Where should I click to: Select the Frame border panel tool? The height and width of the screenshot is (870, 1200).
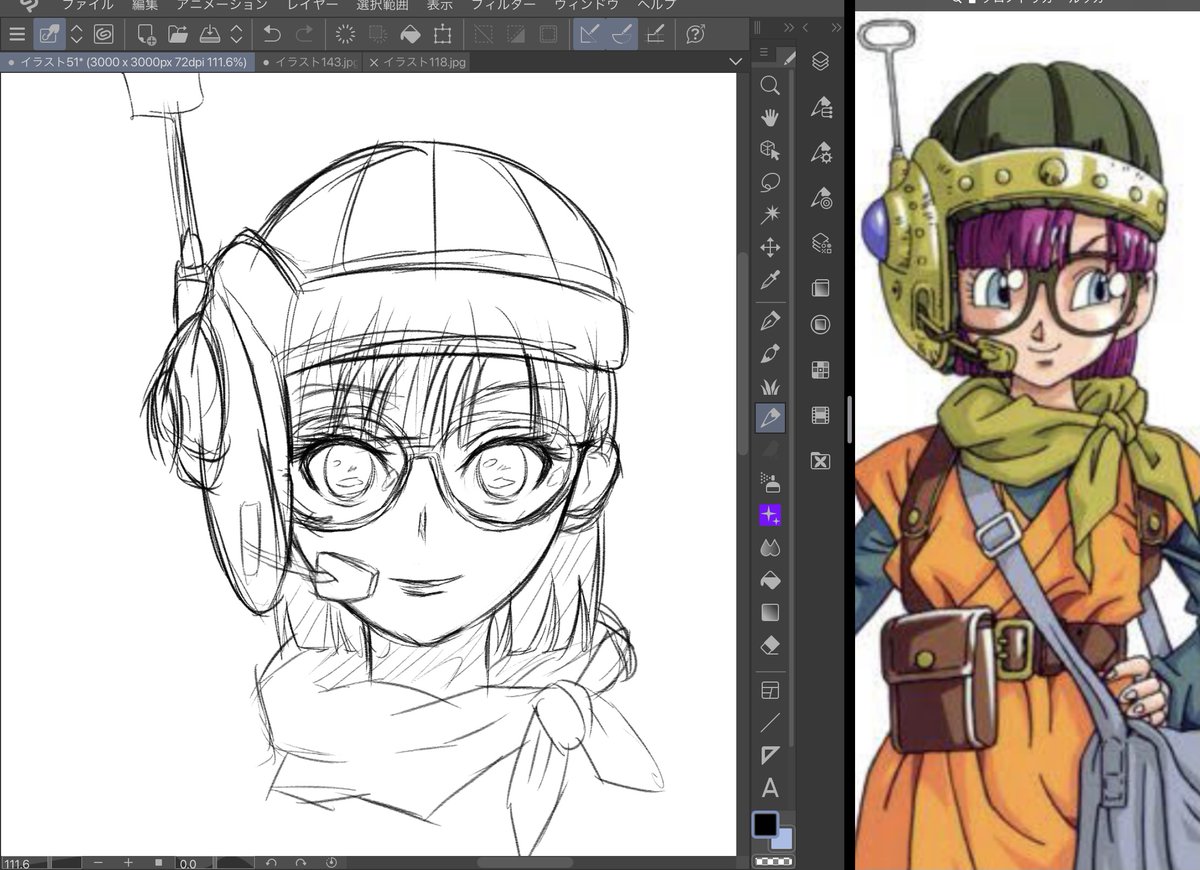pyautogui.click(x=770, y=691)
